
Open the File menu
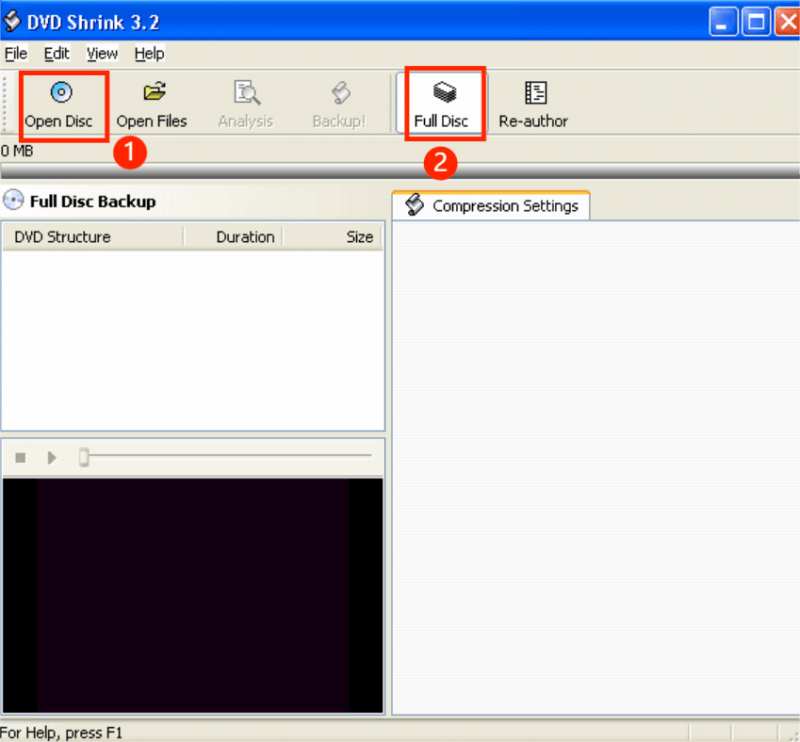point(16,53)
